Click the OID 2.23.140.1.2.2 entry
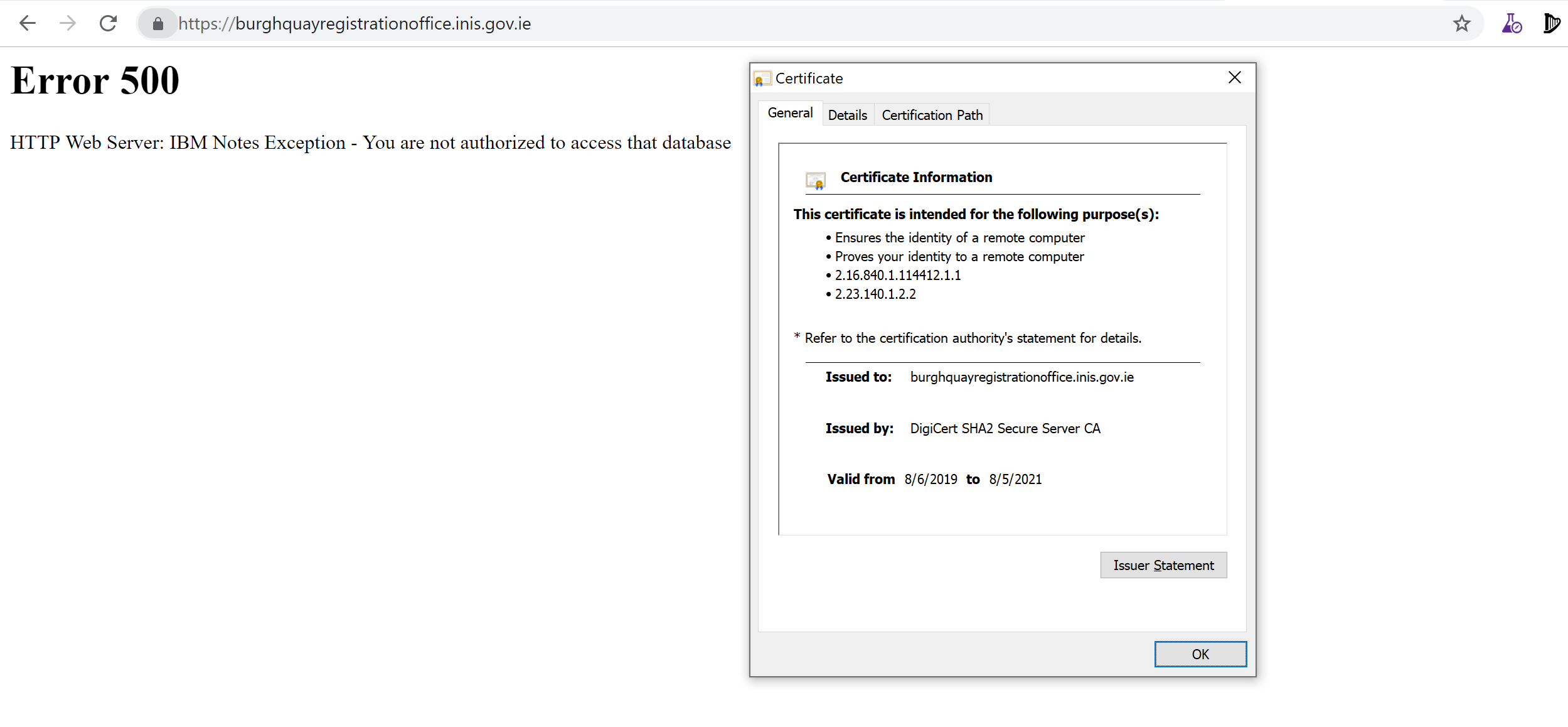This screenshot has width=1568, height=727. [875, 294]
